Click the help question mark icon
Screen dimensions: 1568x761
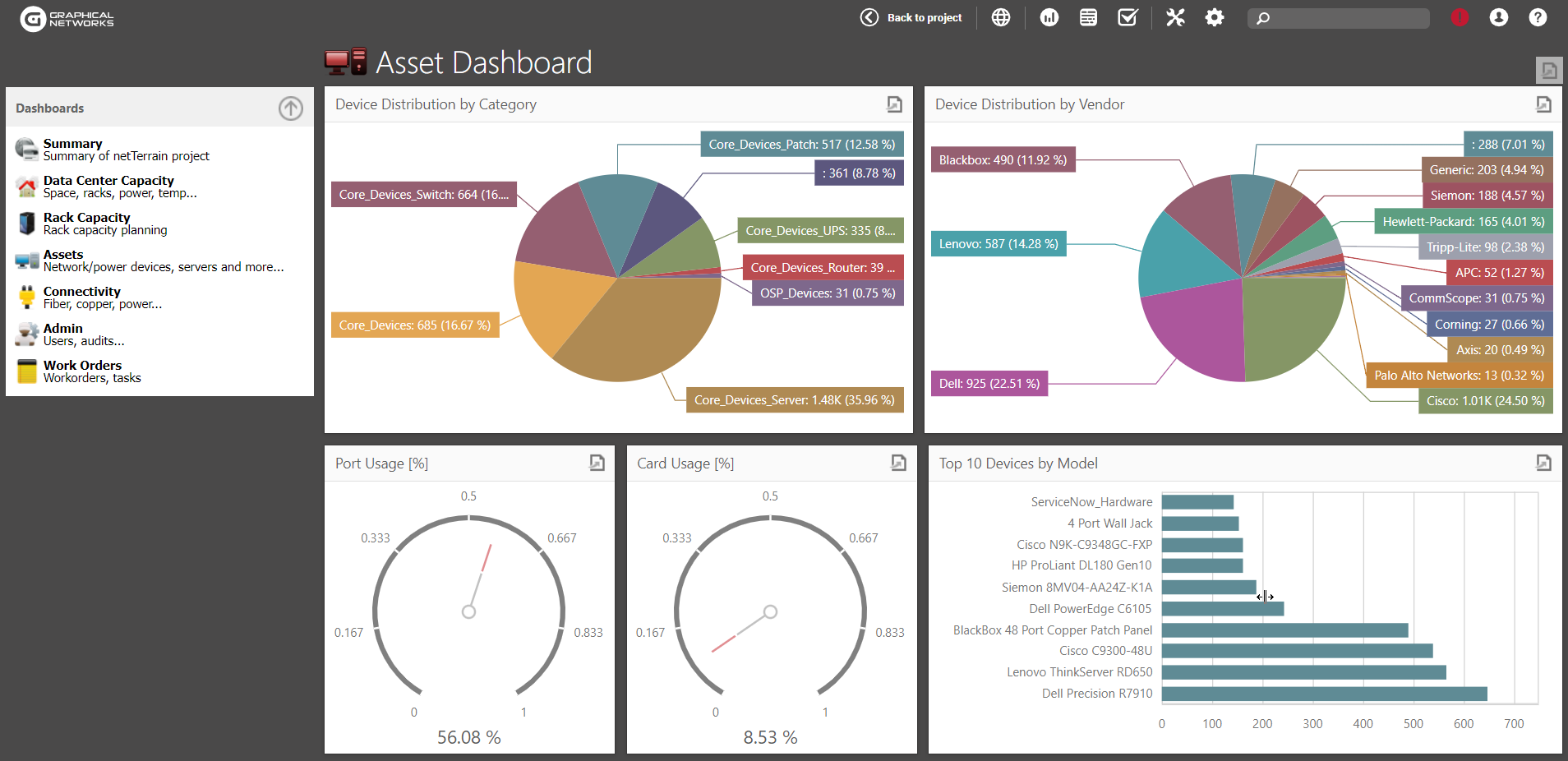pyautogui.click(x=1538, y=17)
